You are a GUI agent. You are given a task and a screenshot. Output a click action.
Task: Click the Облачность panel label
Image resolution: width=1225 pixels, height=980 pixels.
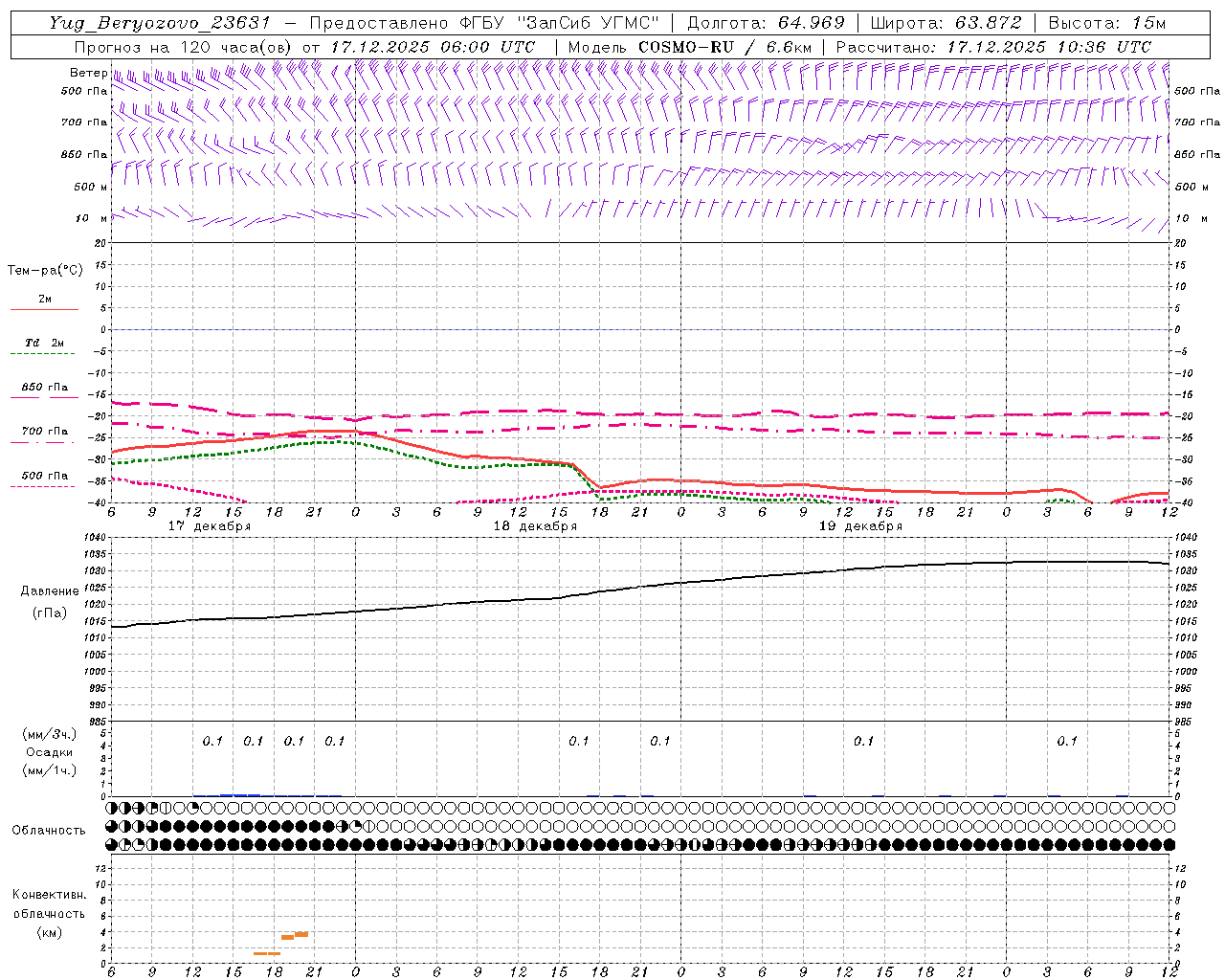point(49,830)
